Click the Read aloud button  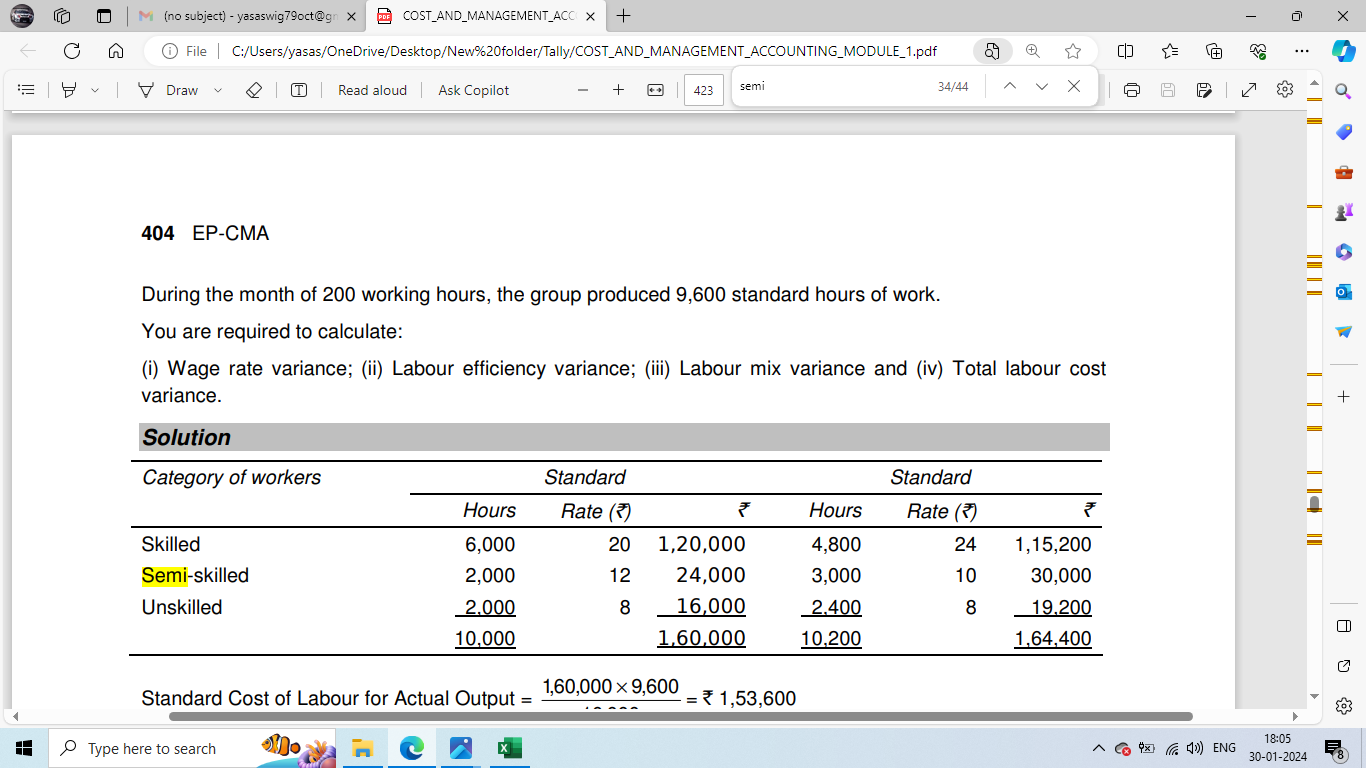pos(372,90)
